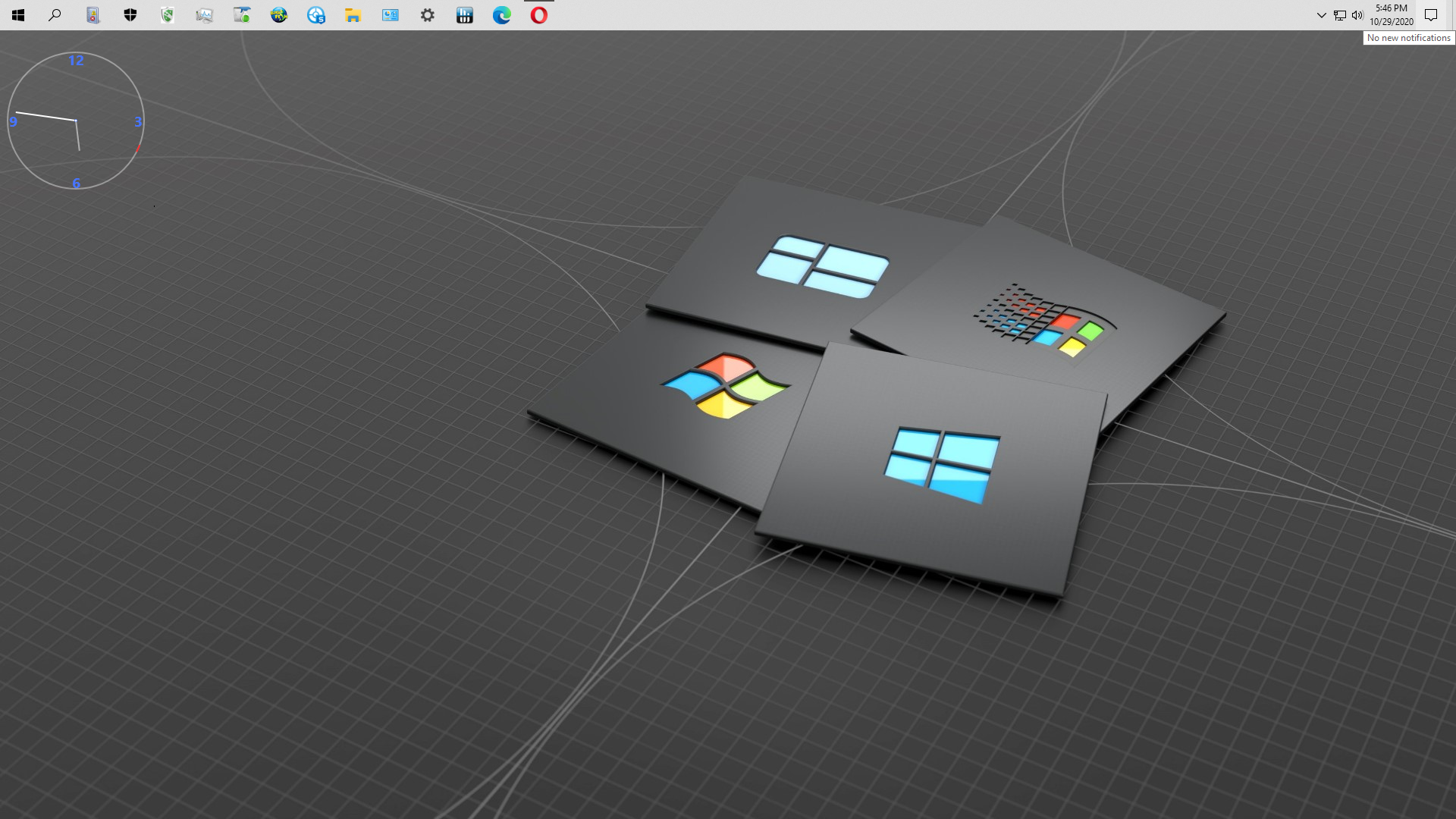This screenshot has height=819, width=1456.
Task: Open the performance monitor taskbar icon
Action: (x=204, y=15)
